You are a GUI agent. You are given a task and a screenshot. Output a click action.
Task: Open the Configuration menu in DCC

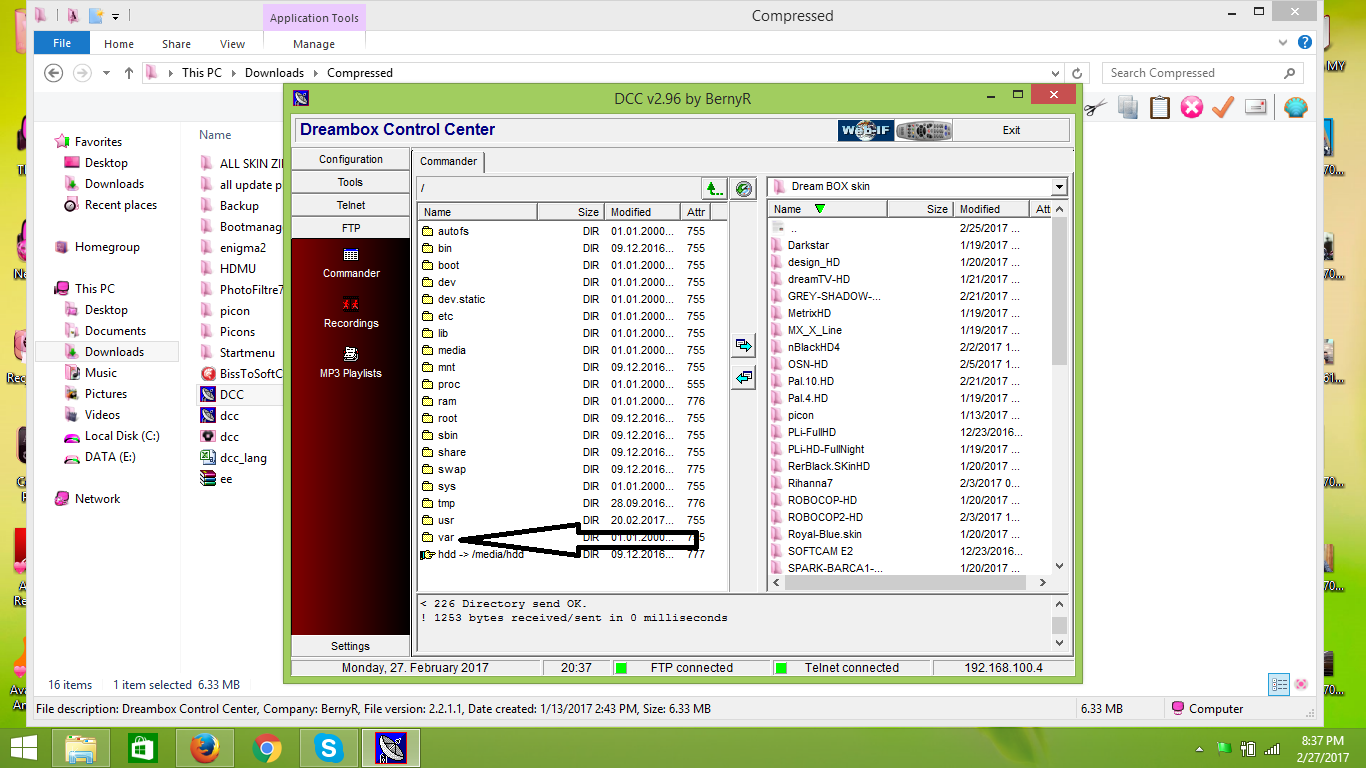350,159
